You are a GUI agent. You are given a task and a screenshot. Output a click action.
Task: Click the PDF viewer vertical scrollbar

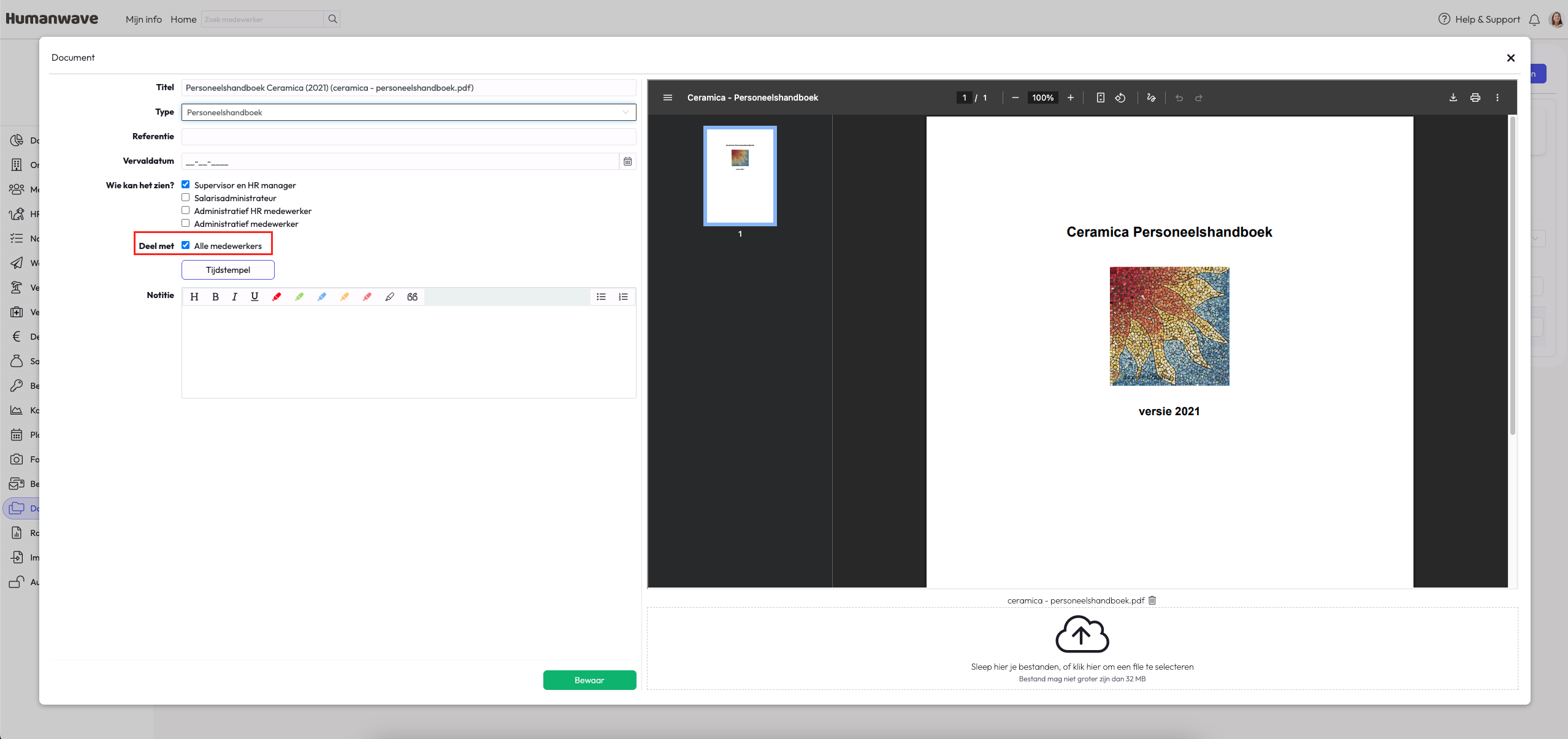click(1513, 276)
